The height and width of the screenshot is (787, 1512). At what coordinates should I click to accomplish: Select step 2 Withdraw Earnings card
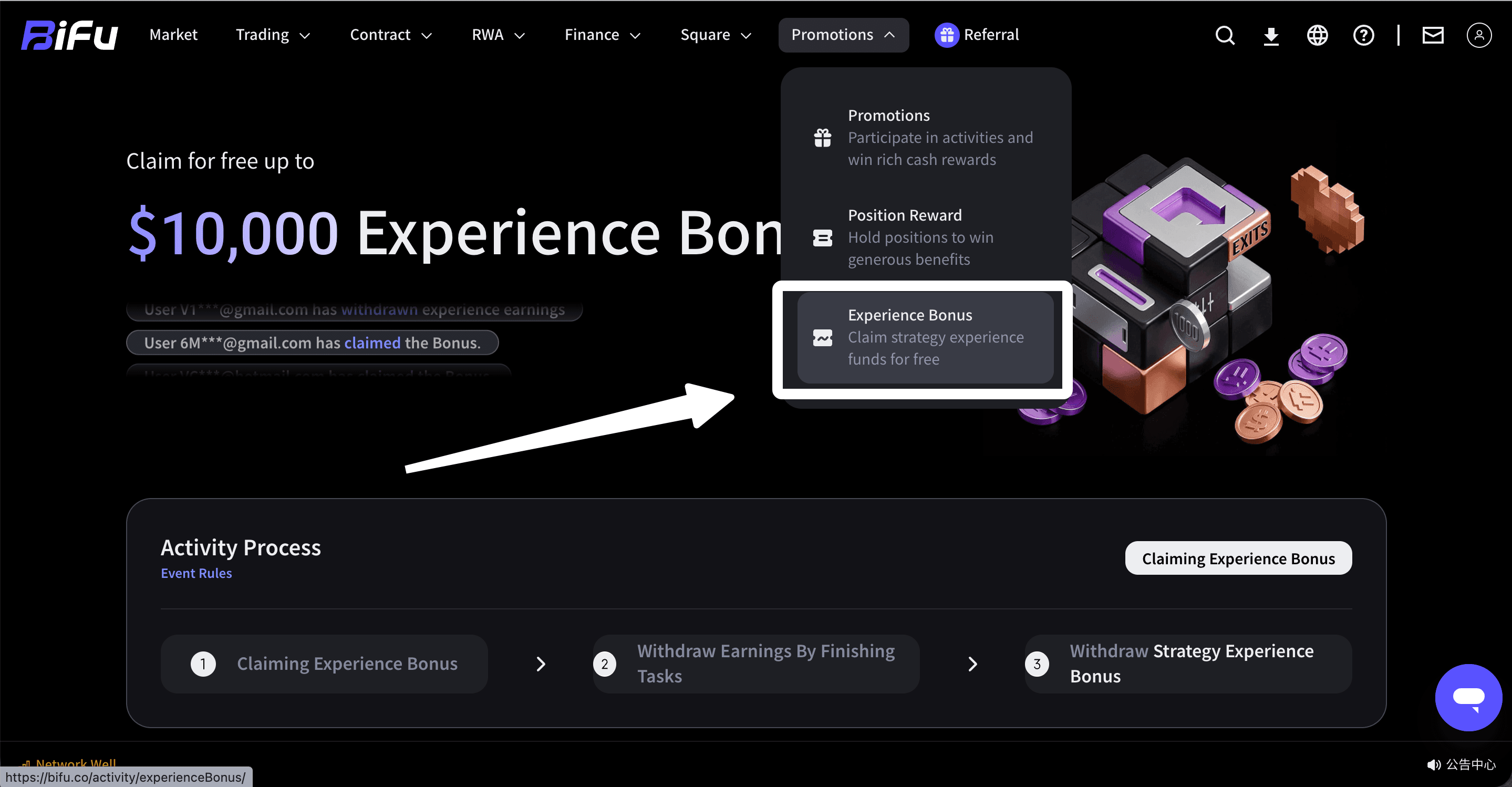coord(755,664)
